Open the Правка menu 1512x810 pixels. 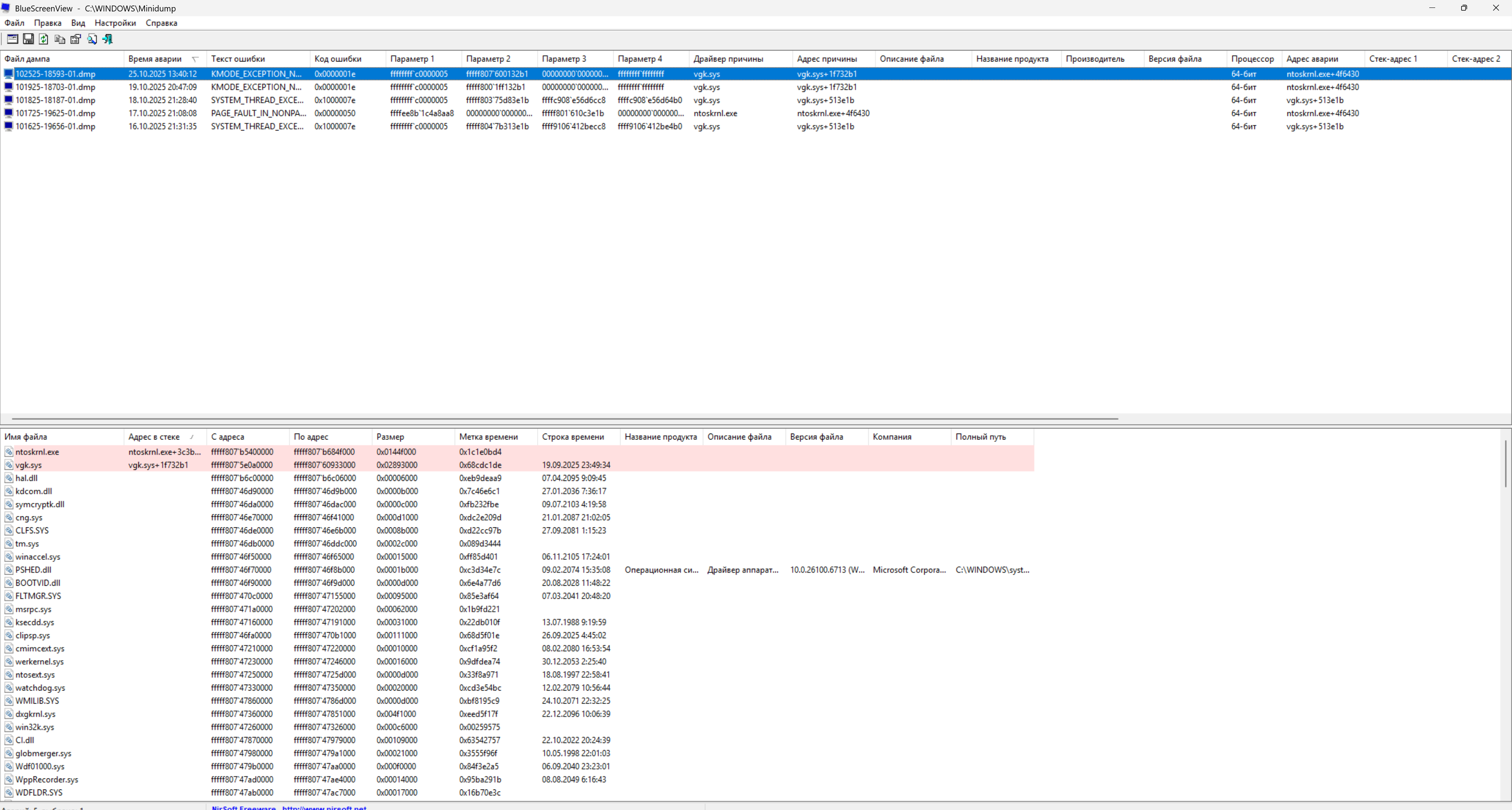coord(48,23)
